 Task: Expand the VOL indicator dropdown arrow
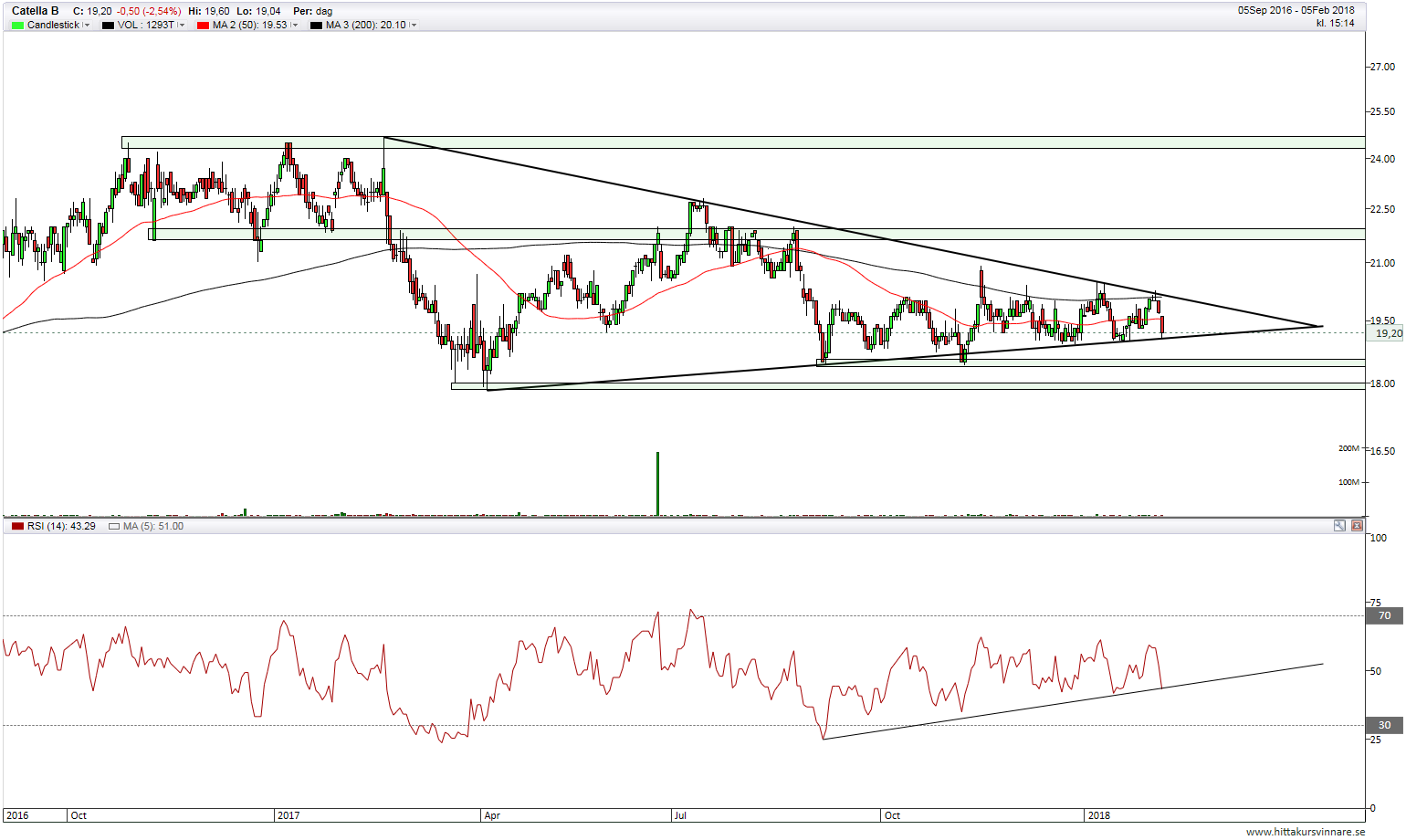tap(182, 26)
